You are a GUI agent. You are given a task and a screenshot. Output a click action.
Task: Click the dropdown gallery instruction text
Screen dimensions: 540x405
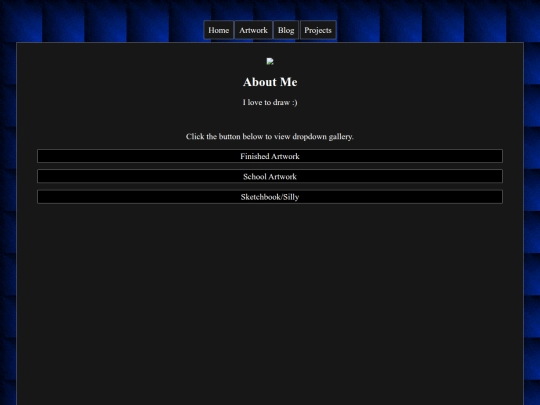tap(270, 137)
